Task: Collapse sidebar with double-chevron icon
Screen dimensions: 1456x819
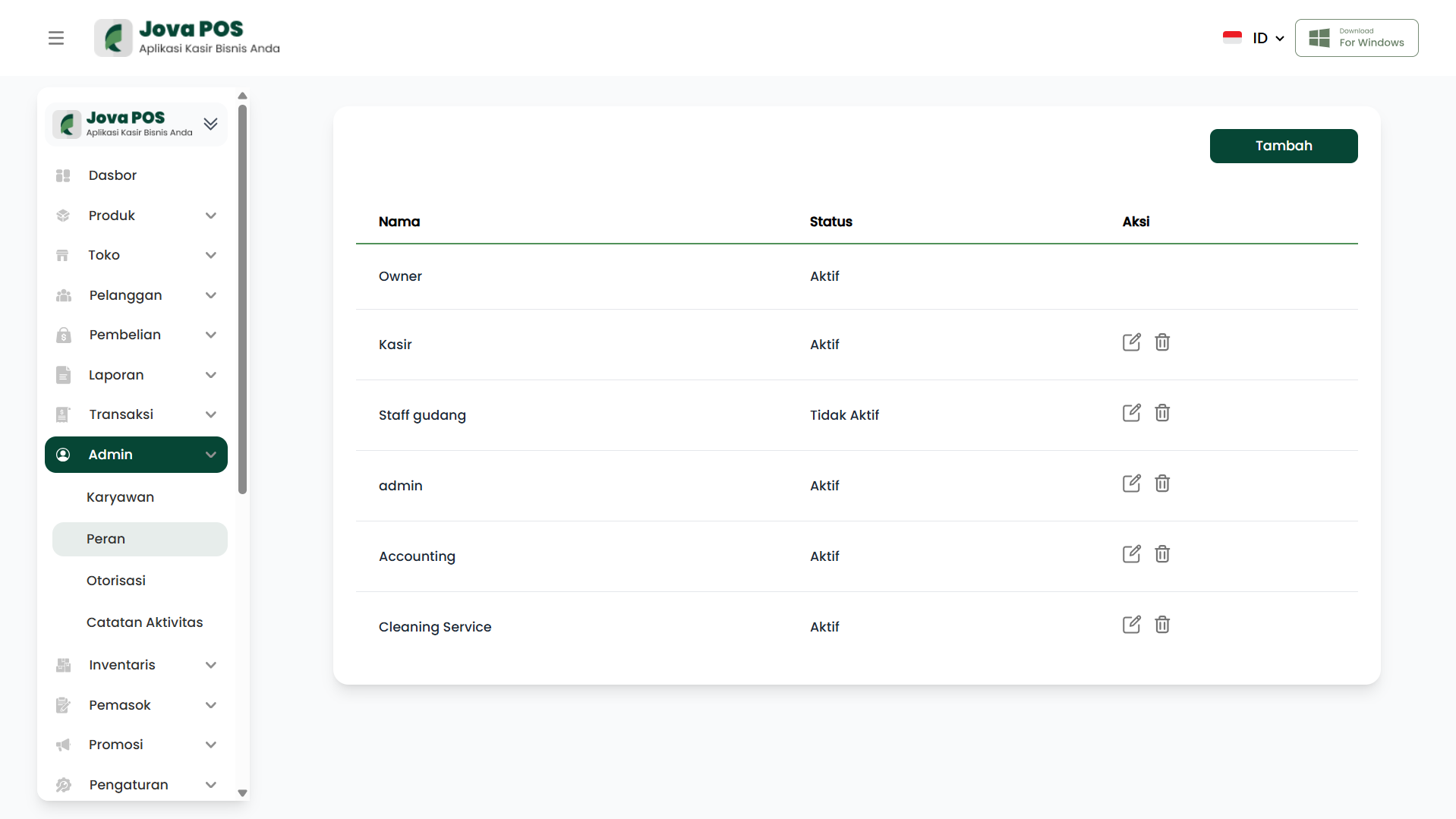Action: click(x=211, y=124)
